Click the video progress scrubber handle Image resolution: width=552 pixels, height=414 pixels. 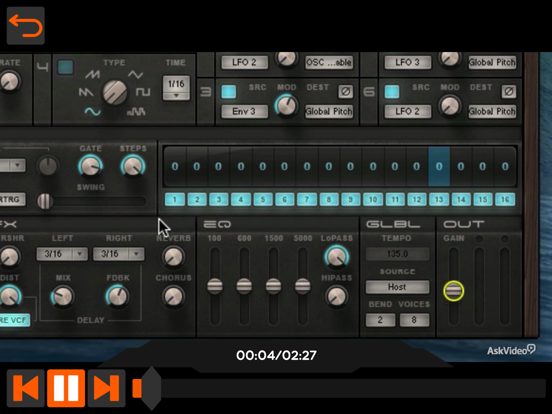(x=151, y=388)
